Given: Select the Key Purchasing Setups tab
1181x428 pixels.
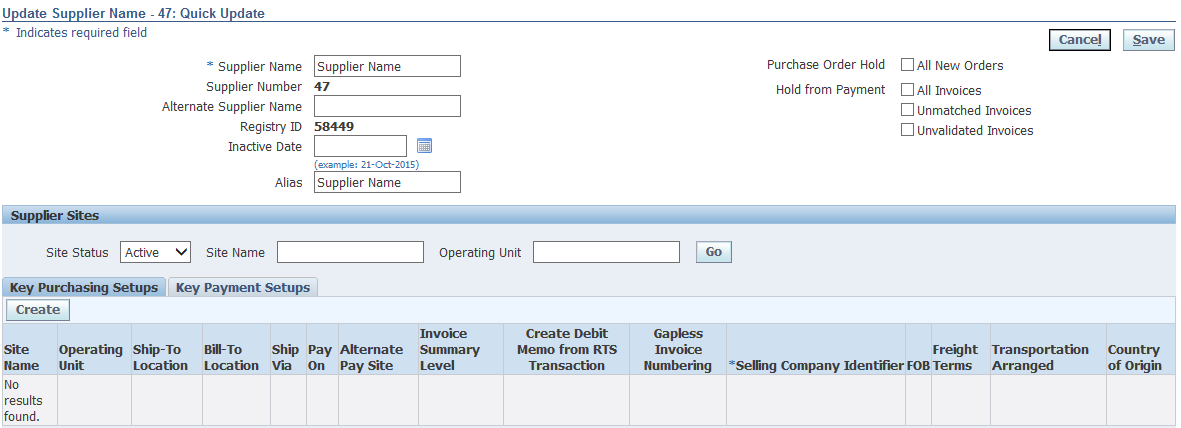Looking at the screenshot, I should click(x=84, y=287).
